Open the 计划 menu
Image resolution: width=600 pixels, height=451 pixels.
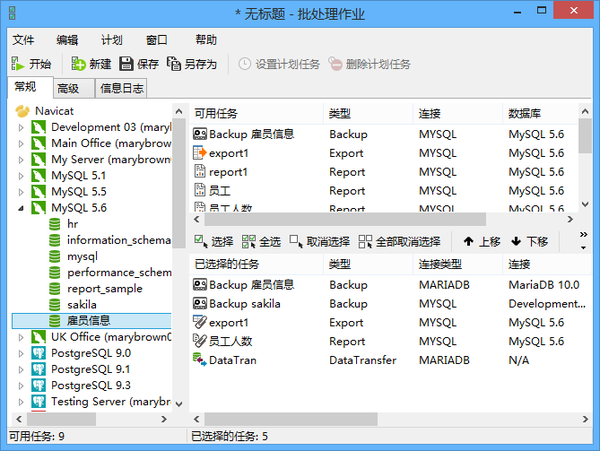coord(112,40)
